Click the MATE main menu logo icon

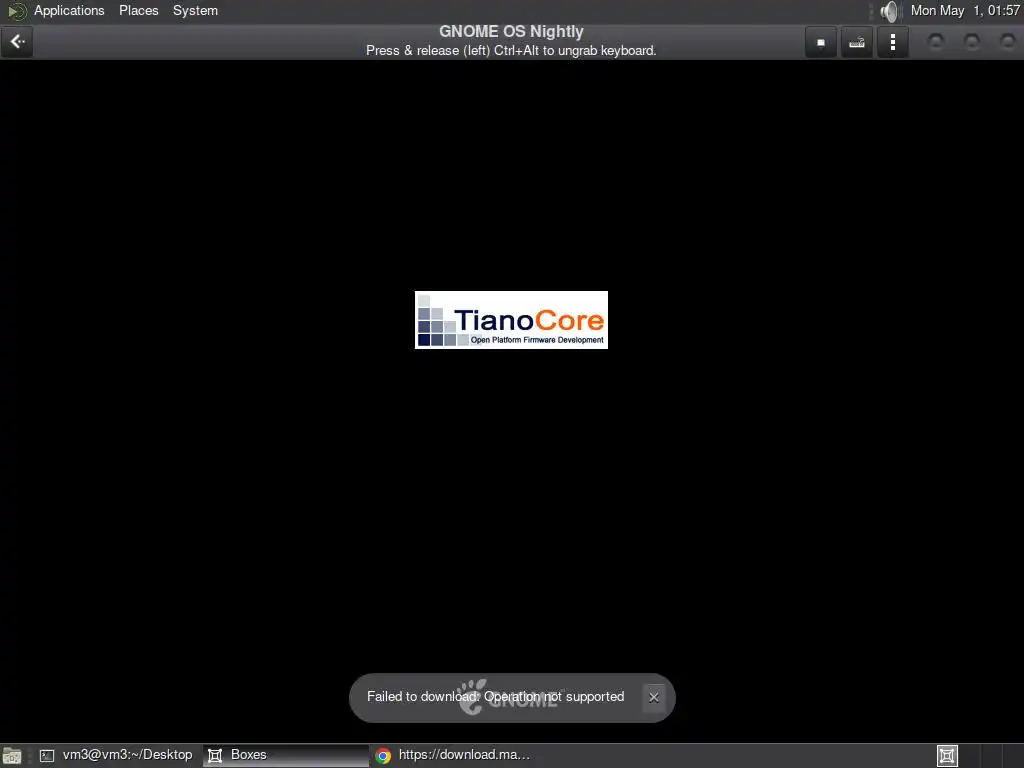[16, 11]
